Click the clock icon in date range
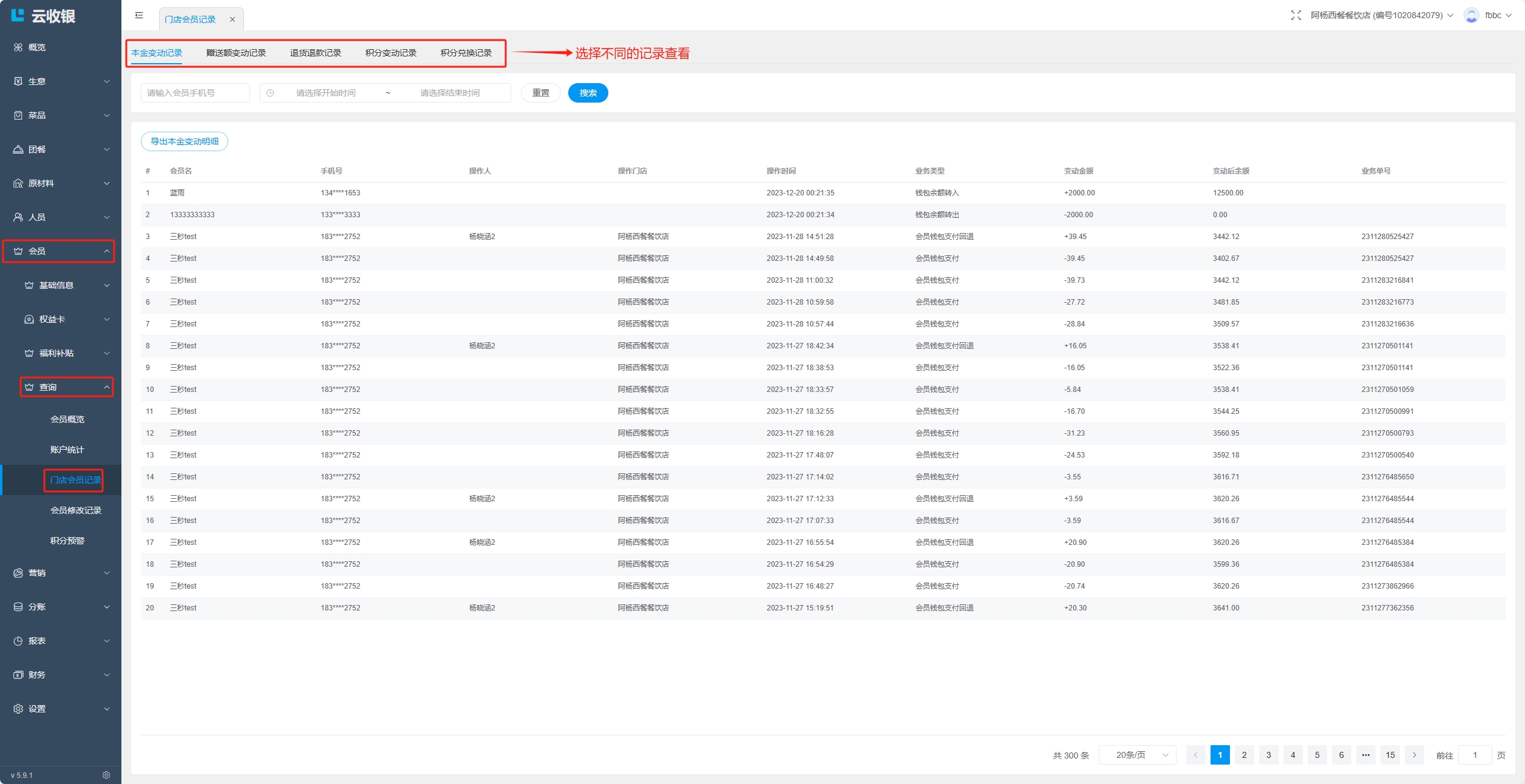The width and height of the screenshot is (1525, 784). (270, 93)
